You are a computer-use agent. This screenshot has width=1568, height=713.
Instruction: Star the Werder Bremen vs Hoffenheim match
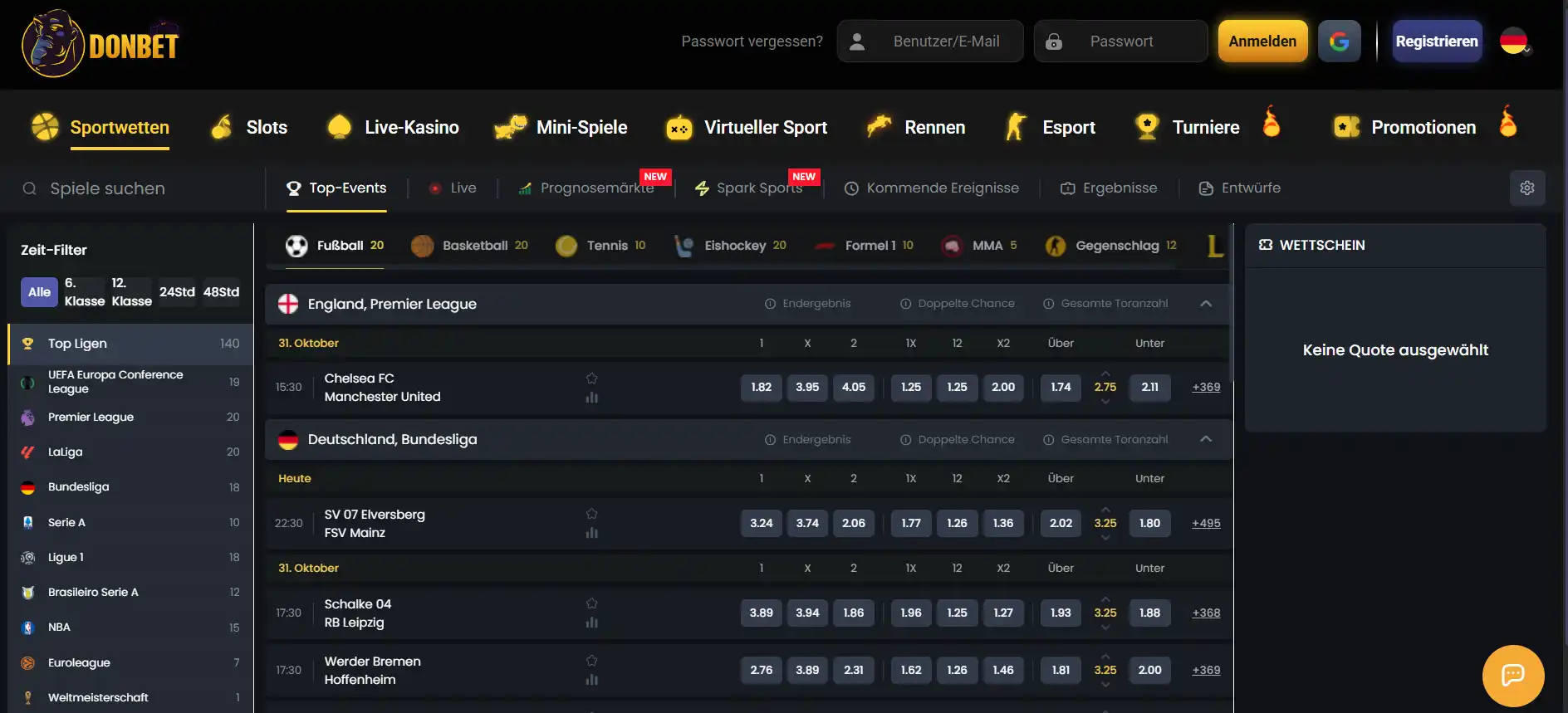tap(591, 661)
